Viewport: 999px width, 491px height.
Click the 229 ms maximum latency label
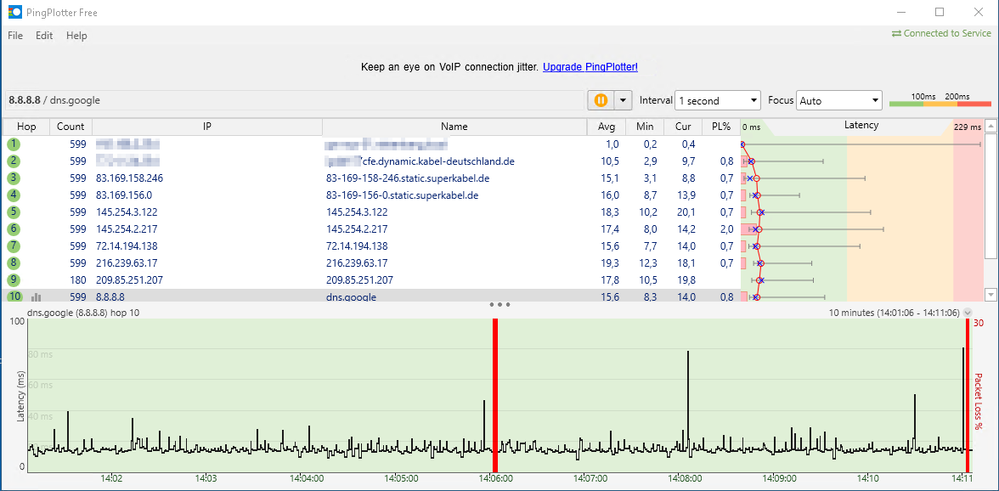point(968,127)
